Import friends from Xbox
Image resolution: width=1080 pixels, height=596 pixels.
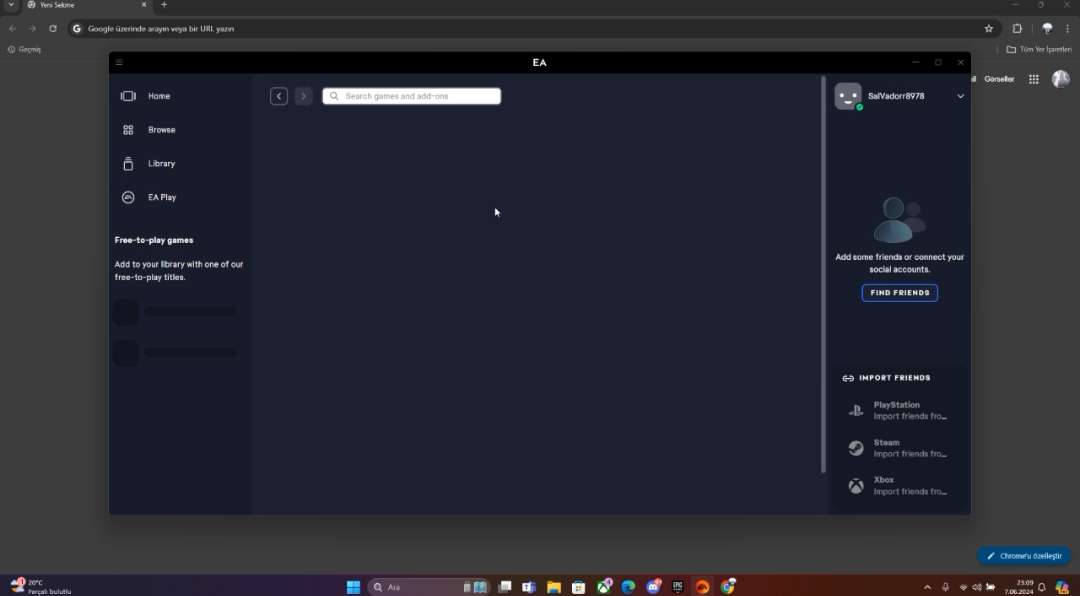(x=899, y=486)
